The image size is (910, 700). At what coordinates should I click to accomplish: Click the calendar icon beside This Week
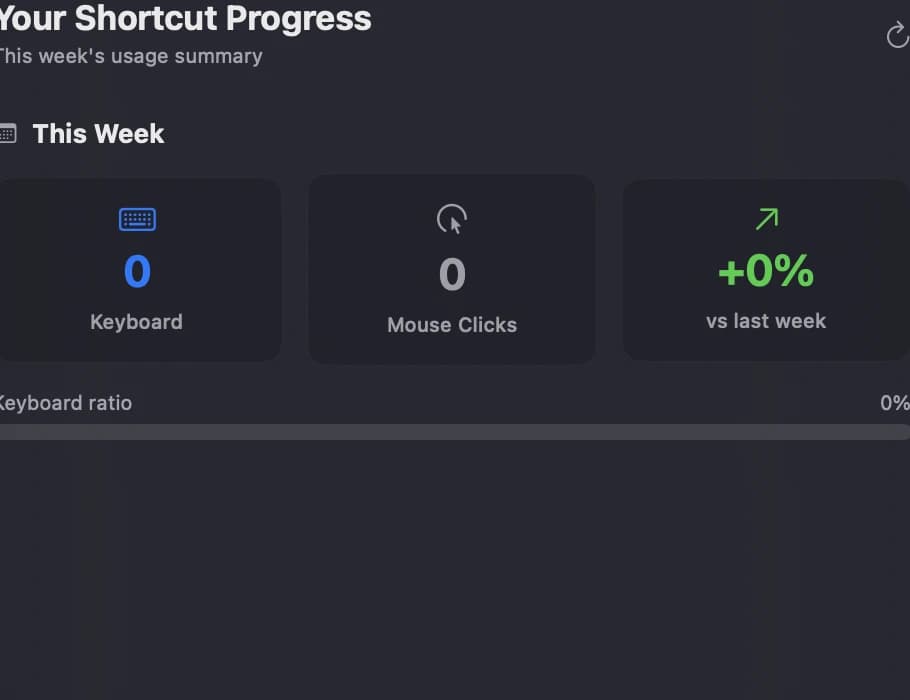click(x=8, y=132)
